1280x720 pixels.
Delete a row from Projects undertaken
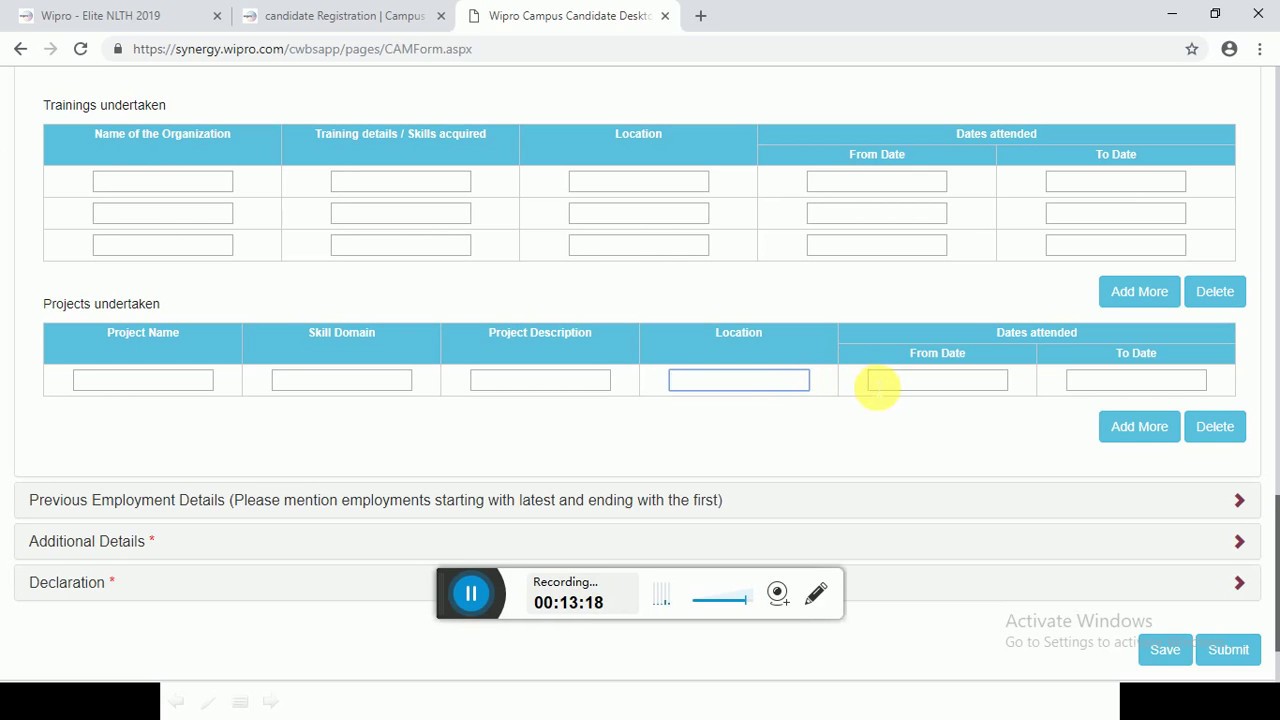(1215, 427)
